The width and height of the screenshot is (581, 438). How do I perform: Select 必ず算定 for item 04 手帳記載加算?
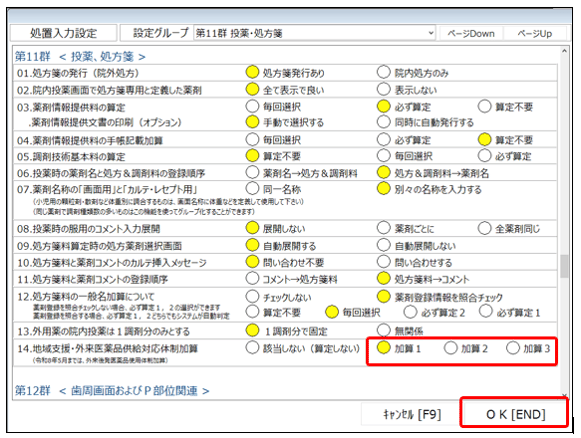coord(384,140)
